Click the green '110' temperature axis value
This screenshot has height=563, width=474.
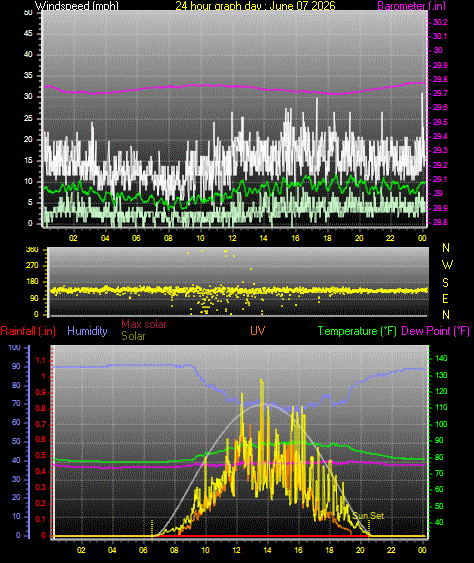coord(441,408)
